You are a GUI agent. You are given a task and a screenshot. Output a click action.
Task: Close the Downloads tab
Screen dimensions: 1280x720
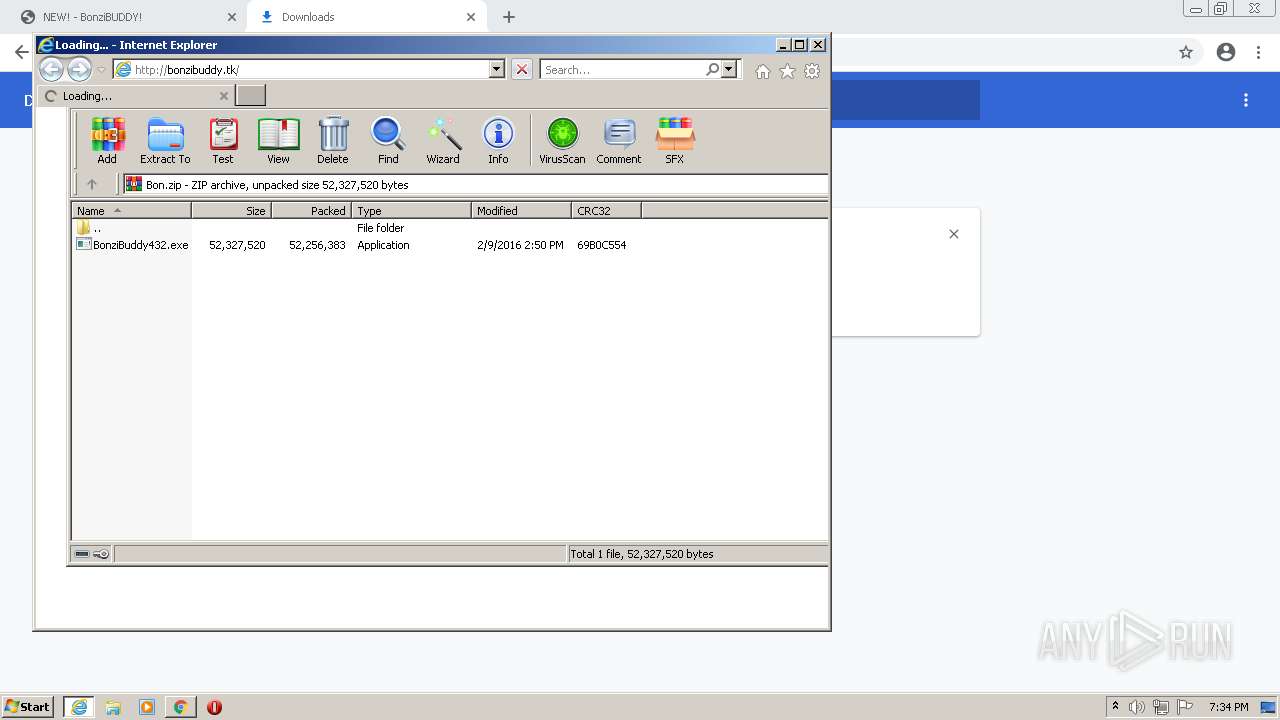click(470, 17)
